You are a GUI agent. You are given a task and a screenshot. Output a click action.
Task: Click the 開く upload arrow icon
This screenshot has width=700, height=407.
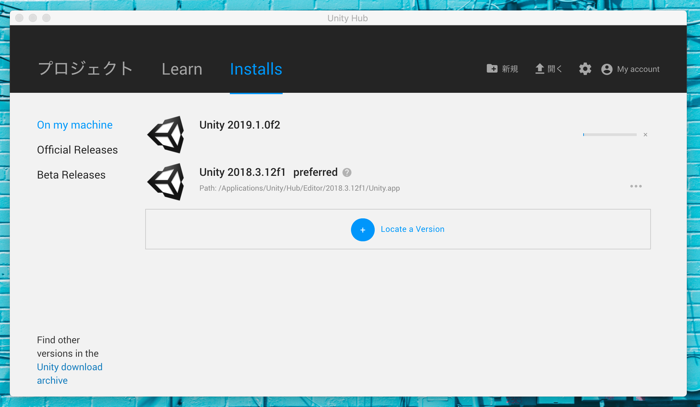pos(540,69)
